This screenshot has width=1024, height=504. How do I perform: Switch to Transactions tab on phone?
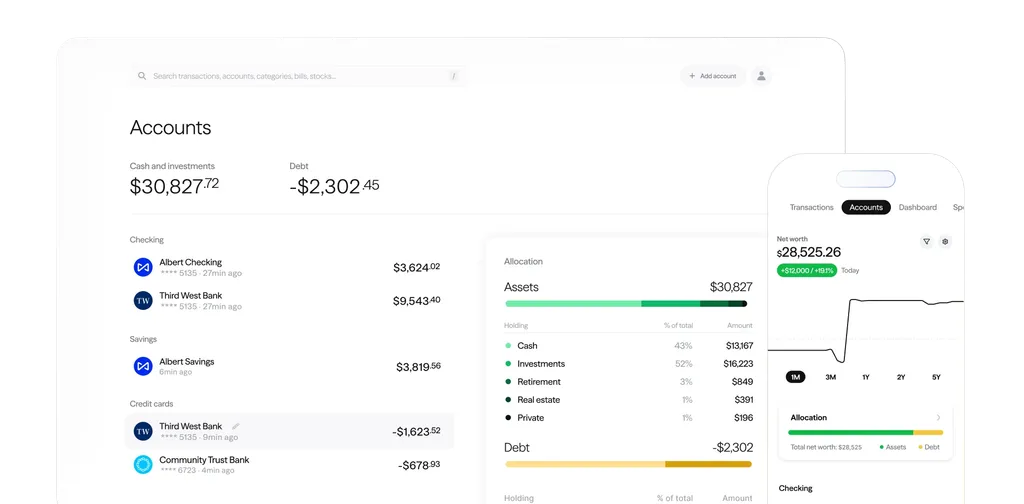coord(812,208)
